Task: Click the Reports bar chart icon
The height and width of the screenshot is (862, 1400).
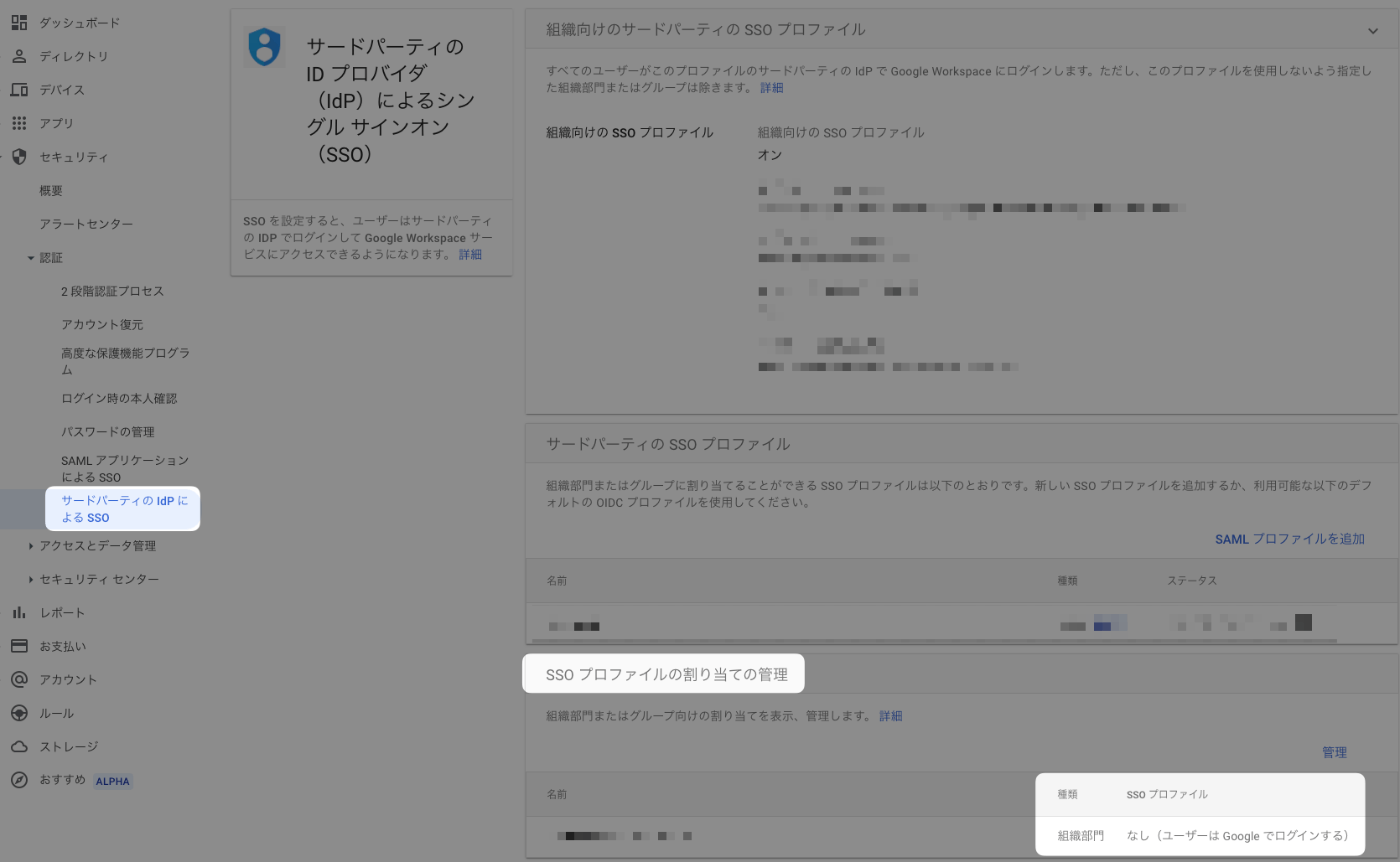Action: (x=19, y=612)
